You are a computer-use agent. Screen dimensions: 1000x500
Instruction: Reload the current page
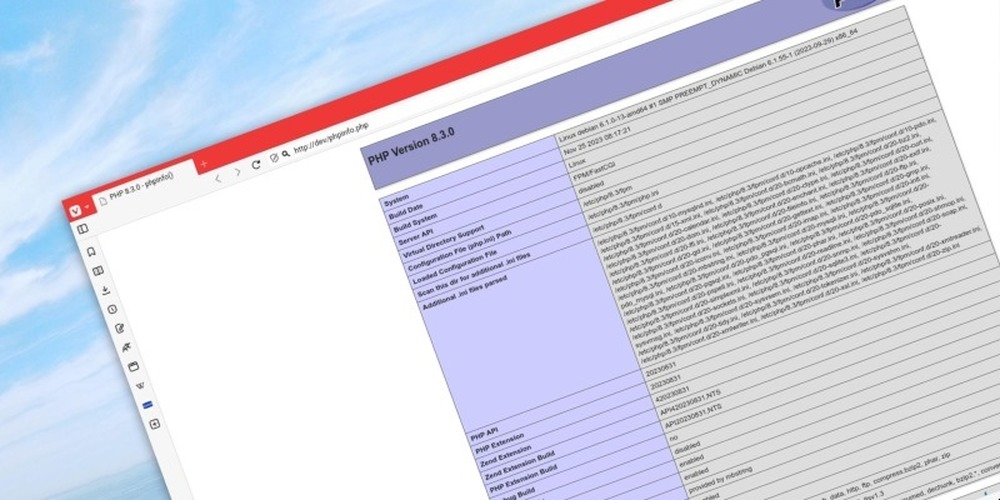click(256, 164)
